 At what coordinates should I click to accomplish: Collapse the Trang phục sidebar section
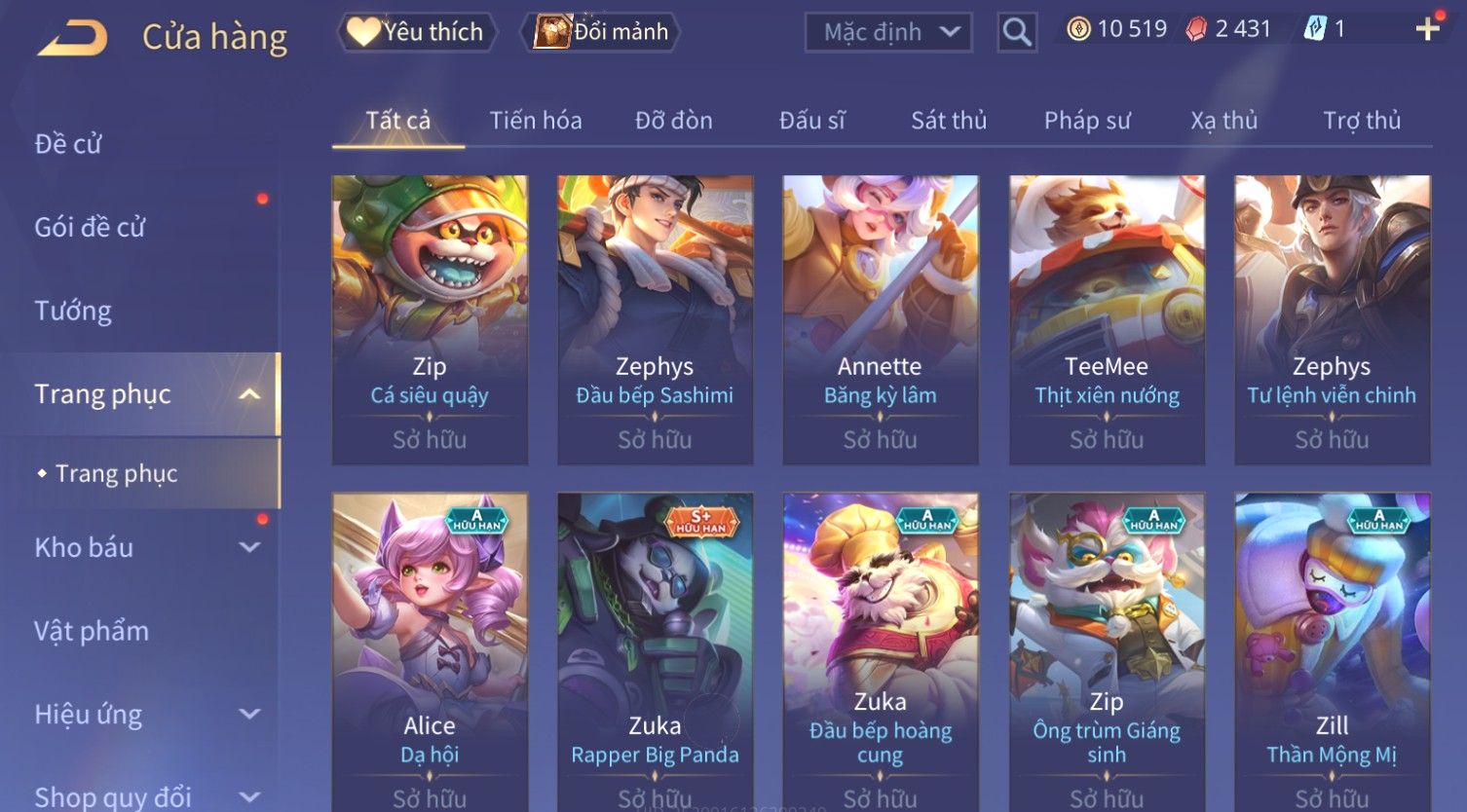249,394
